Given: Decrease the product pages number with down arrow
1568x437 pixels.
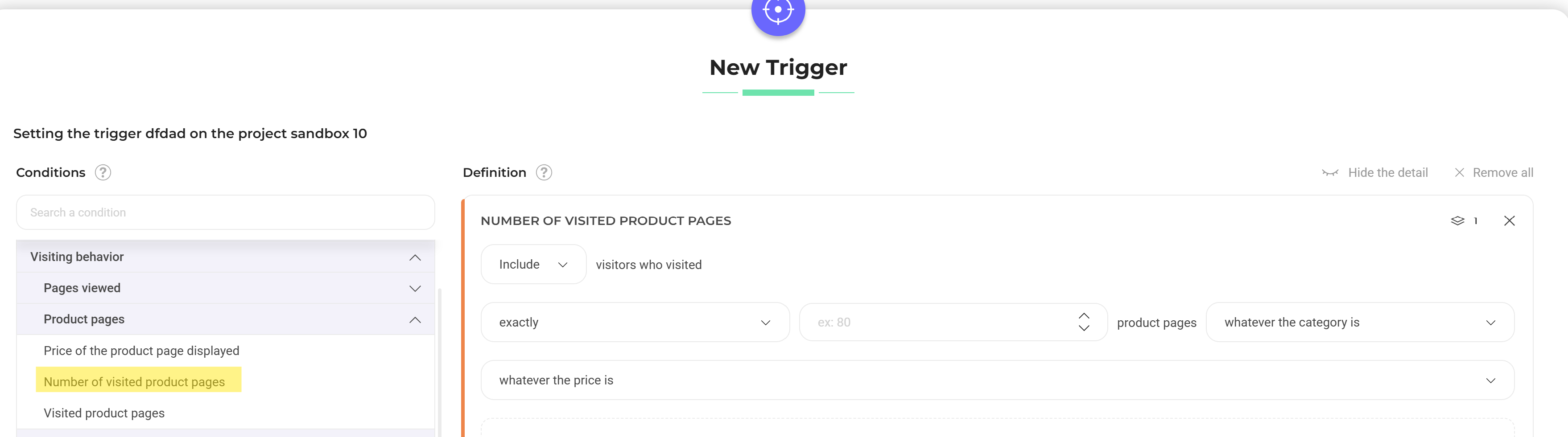Looking at the screenshot, I should point(1084,329).
